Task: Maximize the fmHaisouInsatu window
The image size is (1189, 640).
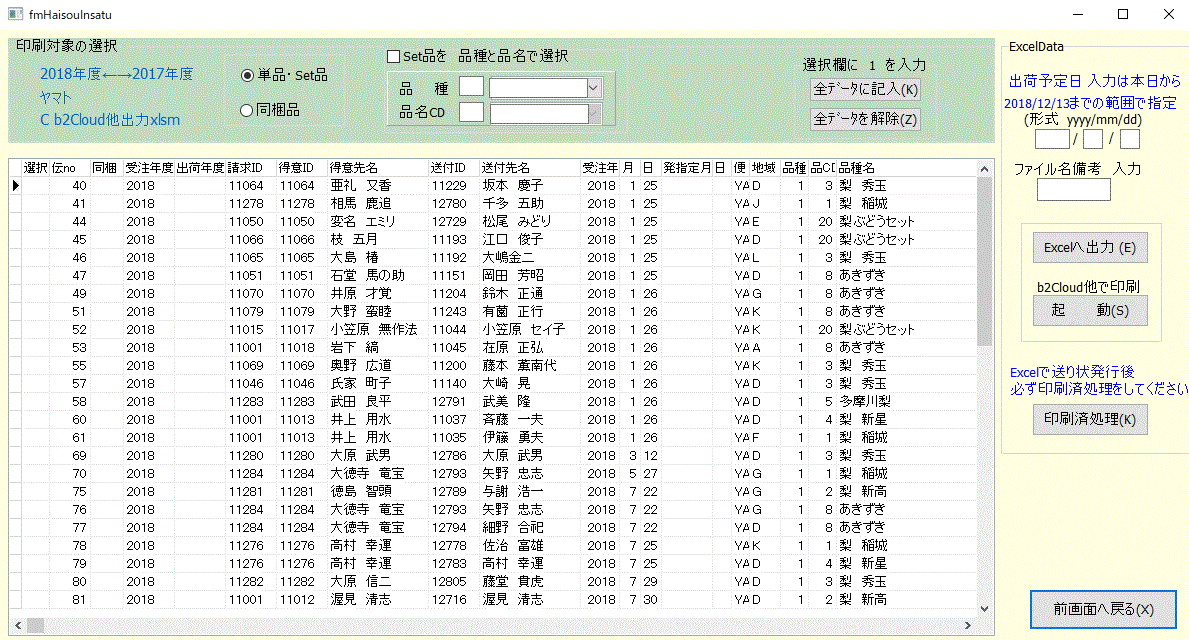Action: pos(1123,14)
